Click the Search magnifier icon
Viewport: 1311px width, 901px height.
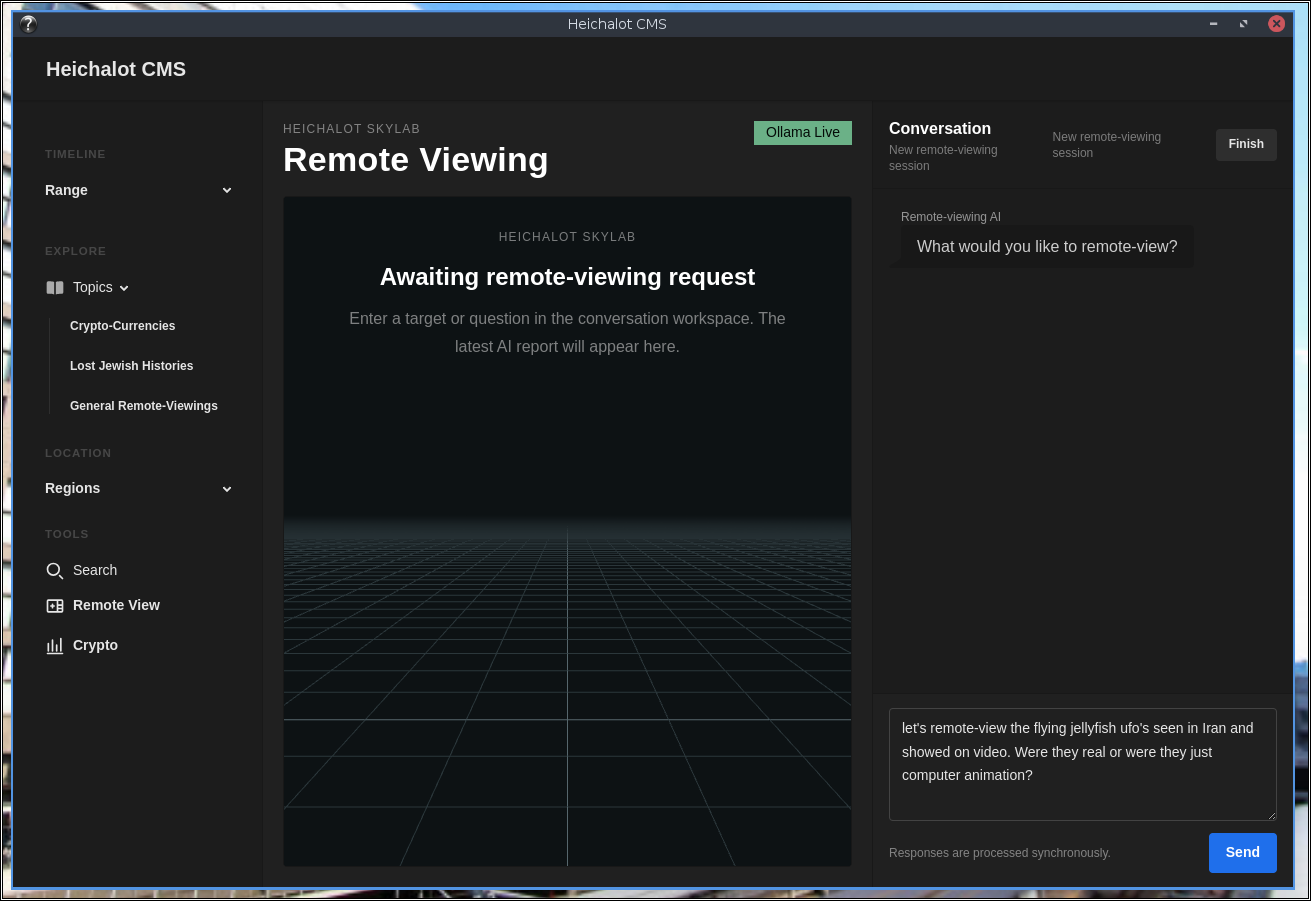55,571
